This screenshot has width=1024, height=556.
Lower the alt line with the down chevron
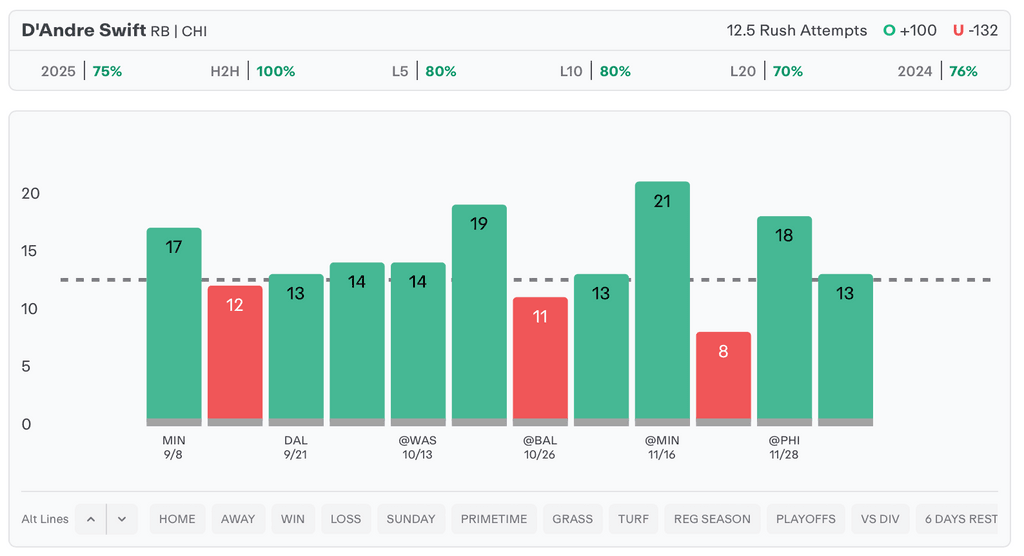pyautogui.click(x=122, y=519)
